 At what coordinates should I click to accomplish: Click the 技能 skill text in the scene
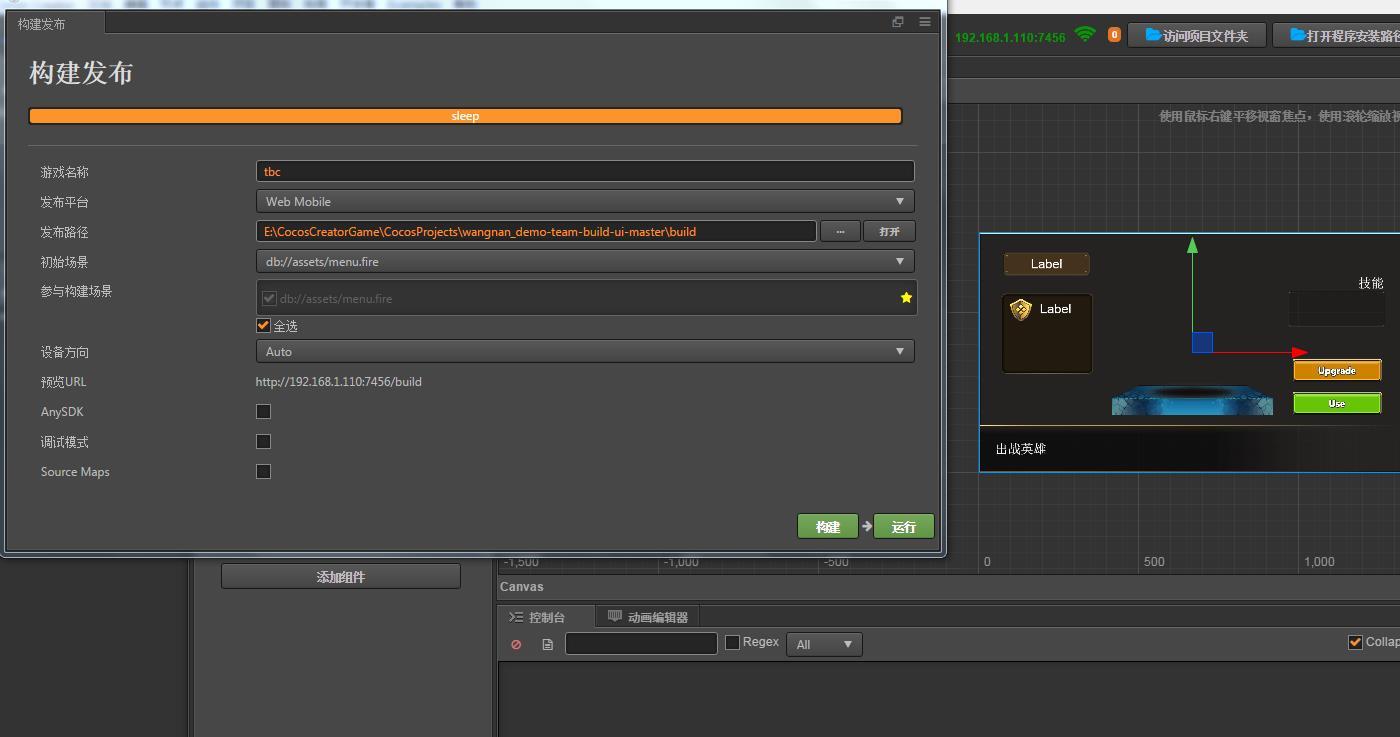click(x=1371, y=283)
